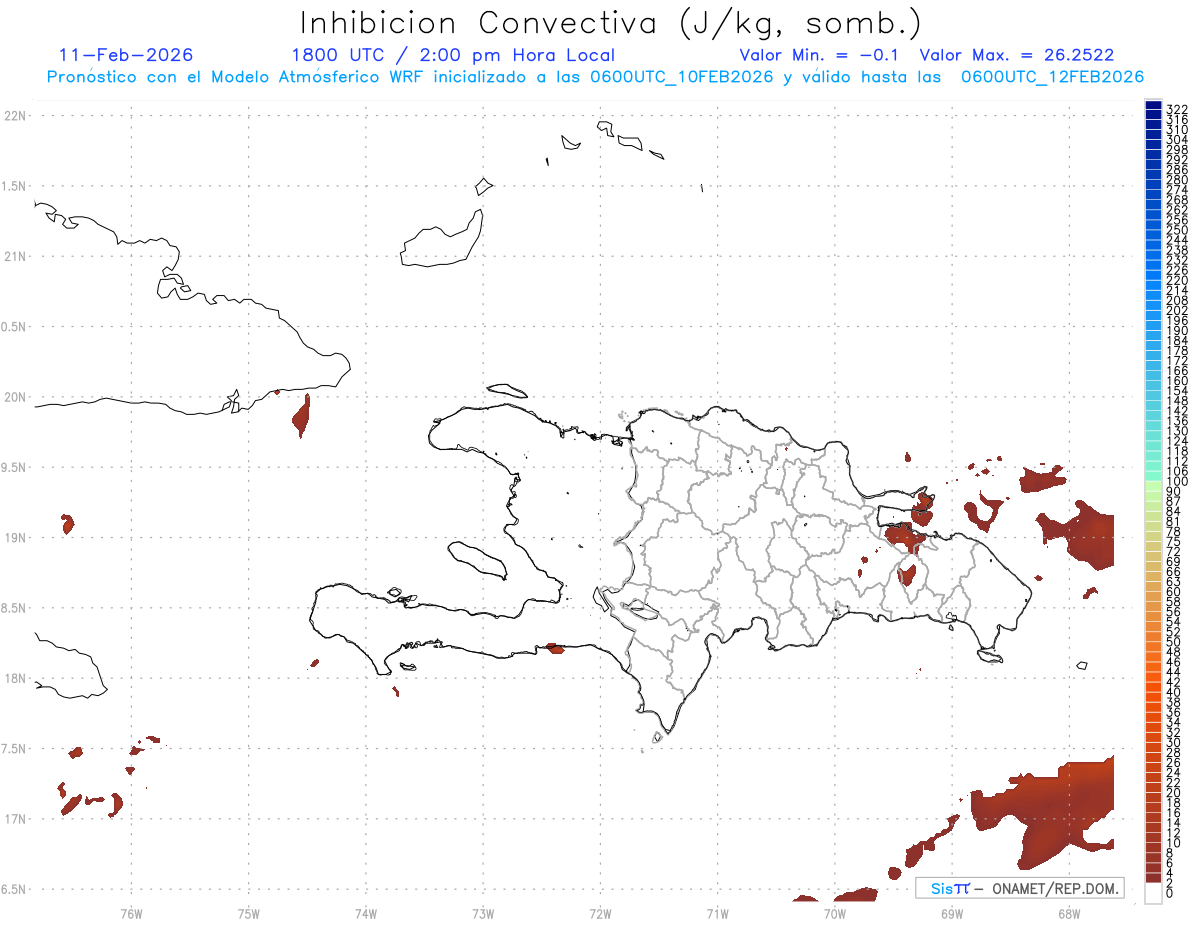Click the '202' value on the colorbar
Viewport: 1200px width, 927px height.
tap(1176, 310)
